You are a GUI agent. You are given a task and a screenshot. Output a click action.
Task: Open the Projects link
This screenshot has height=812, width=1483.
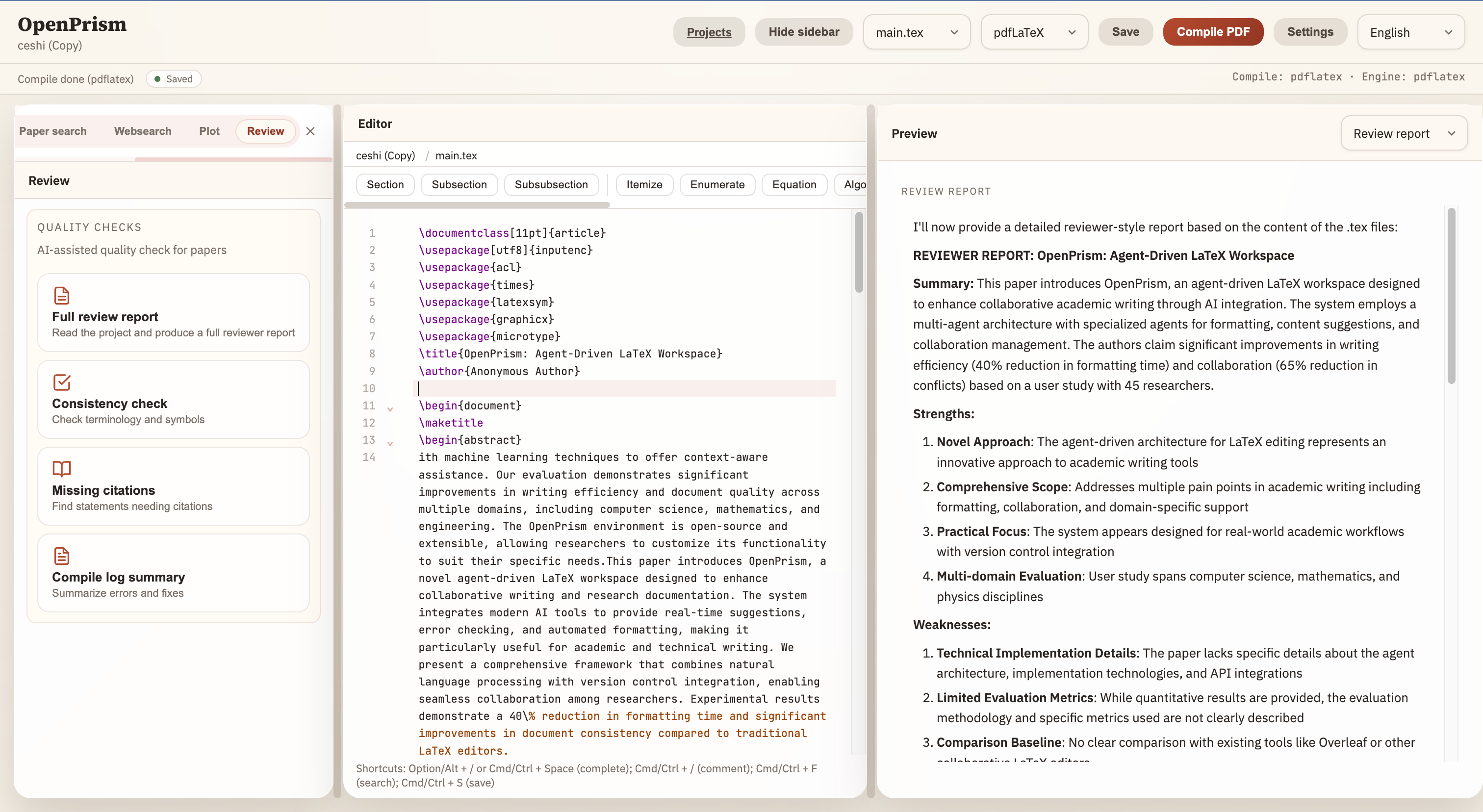709,32
